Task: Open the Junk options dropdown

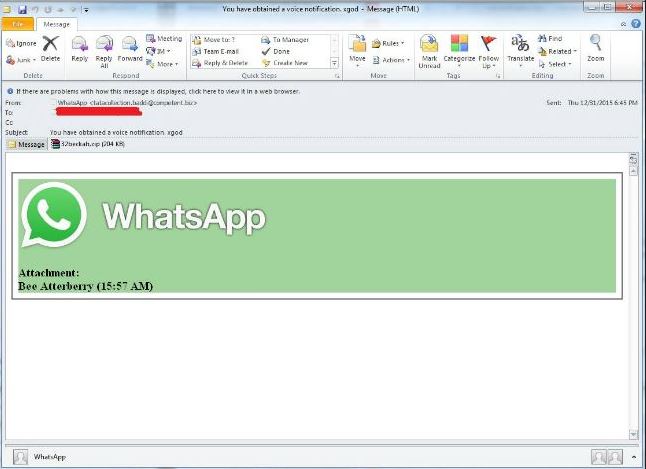Action: coord(21,60)
